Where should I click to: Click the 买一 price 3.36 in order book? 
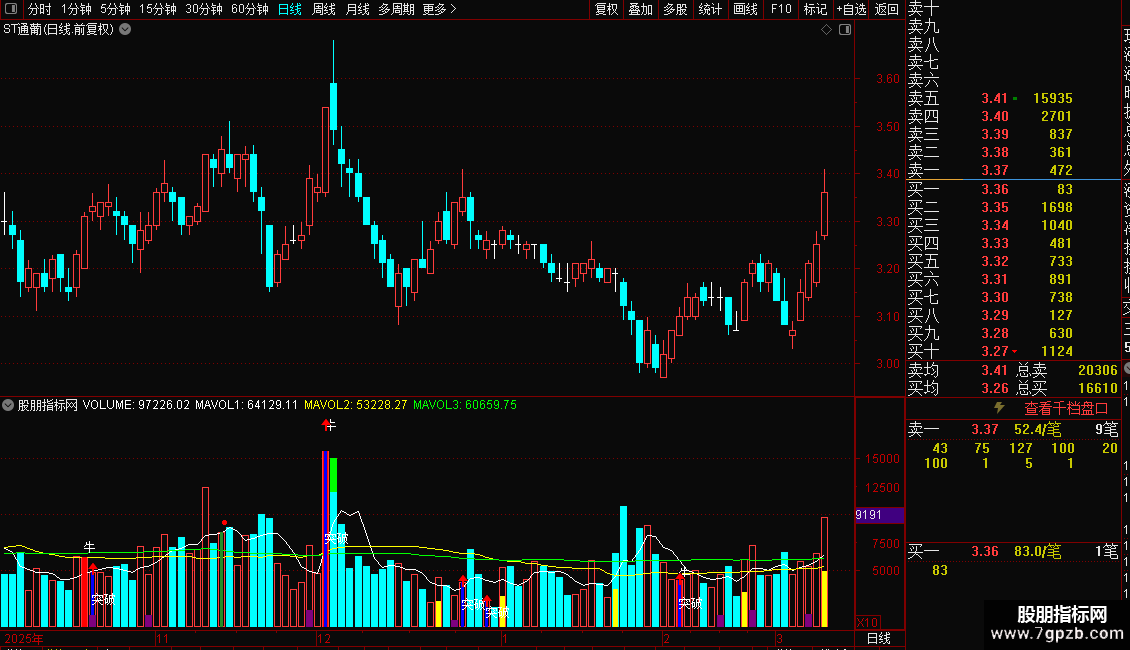pyautogui.click(x=995, y=190)
